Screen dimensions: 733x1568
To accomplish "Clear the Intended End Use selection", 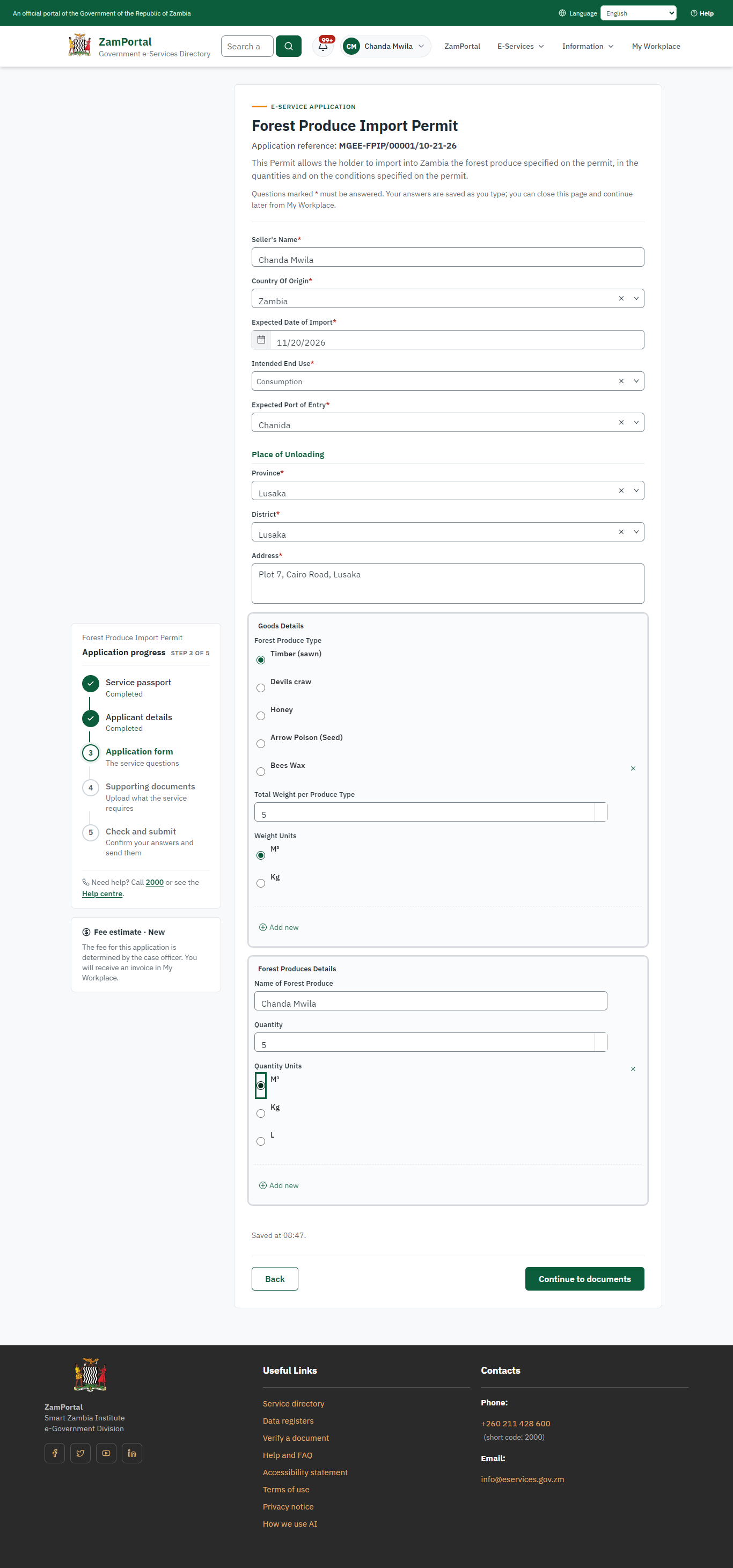I will [x=621, y=381].
